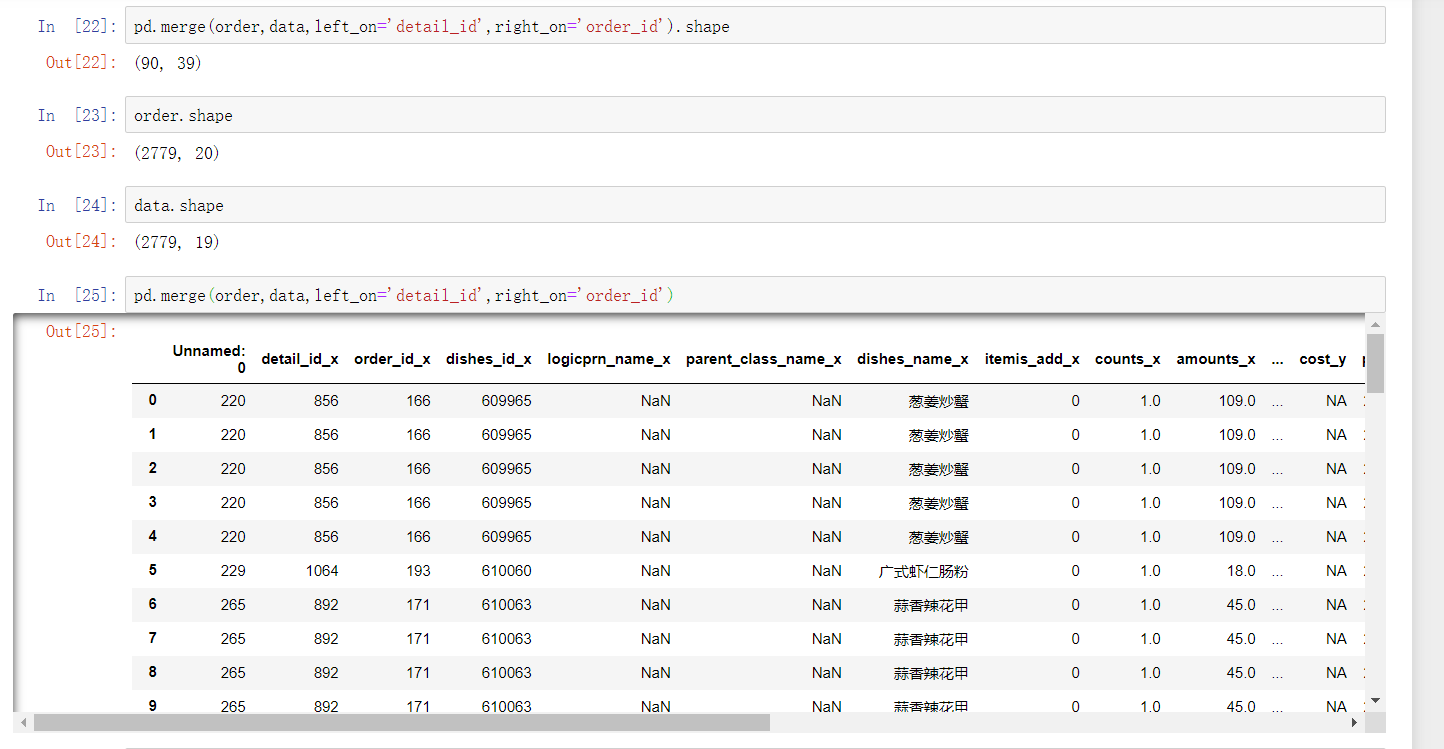Click the 220 cell in row 0
This screenshot has width=1444, height=749.
[x=233, y=401]
